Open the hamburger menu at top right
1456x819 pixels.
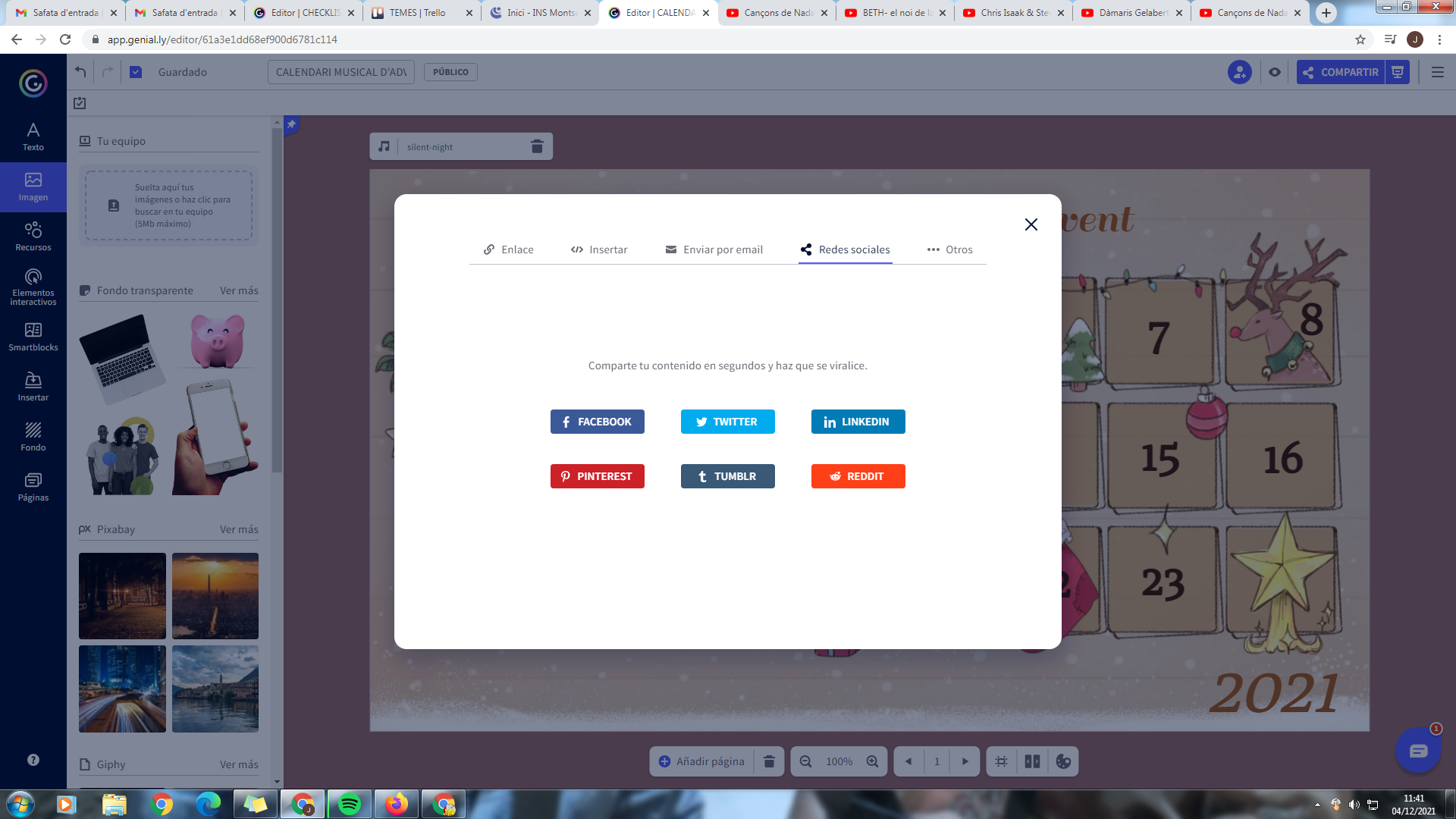coord(1437,72)
